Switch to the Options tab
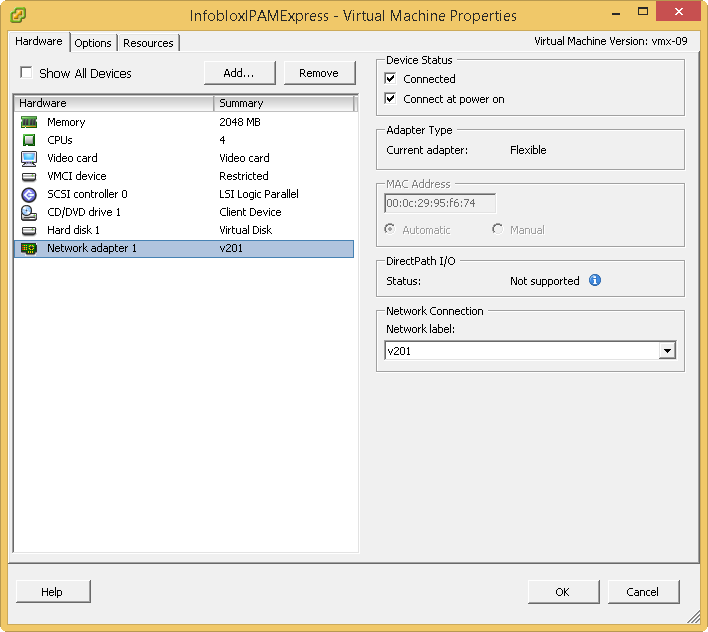This screenshot has height=632, width=708. [x=93, y=43]
